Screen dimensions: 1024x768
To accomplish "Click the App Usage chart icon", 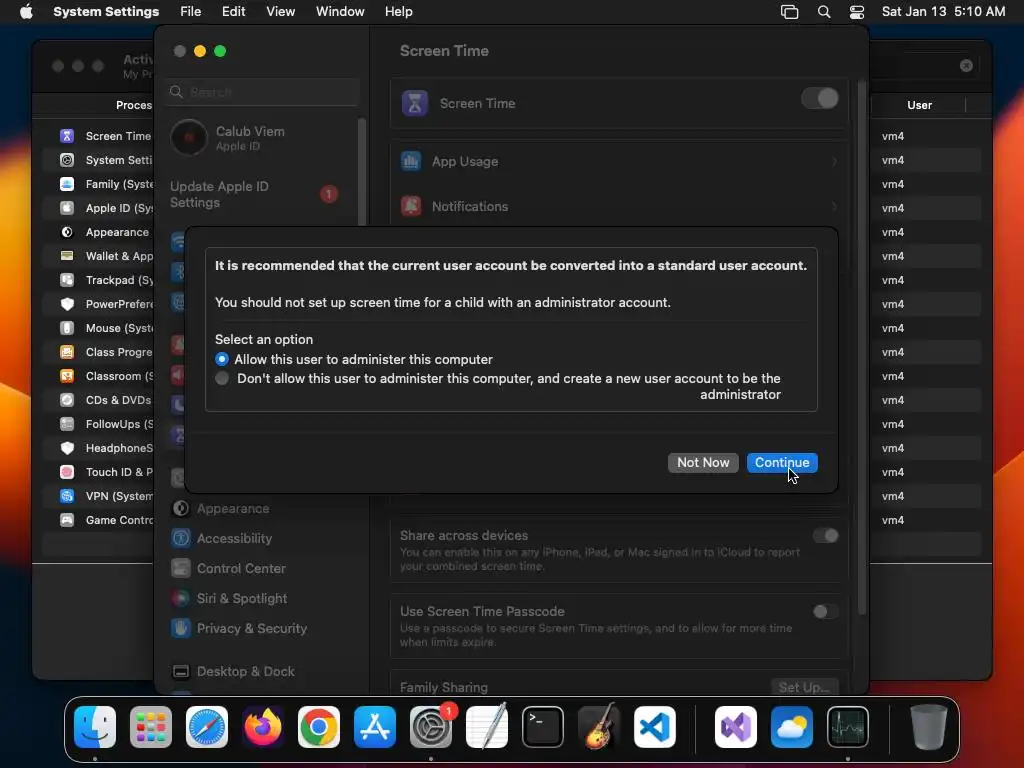I will tap(411, 161).
